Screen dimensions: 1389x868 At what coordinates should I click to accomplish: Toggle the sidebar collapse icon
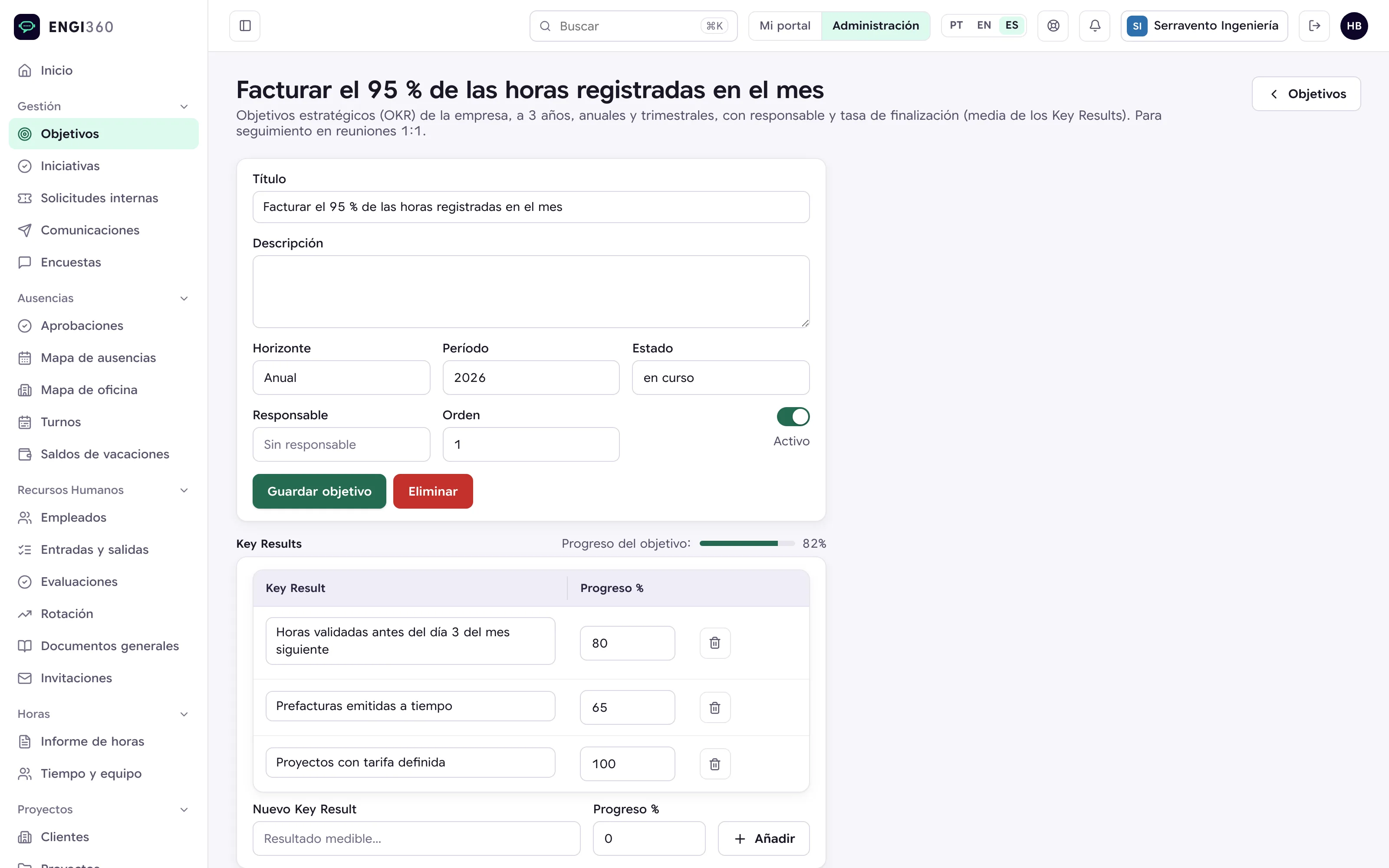[x=245, y=26]
